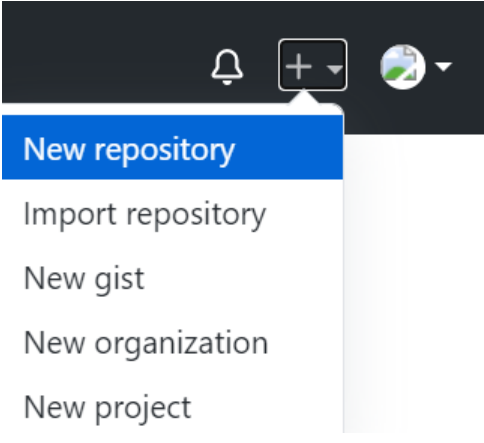Start a project via the New project link
The image size is (484, 443).
pos(107,408)
